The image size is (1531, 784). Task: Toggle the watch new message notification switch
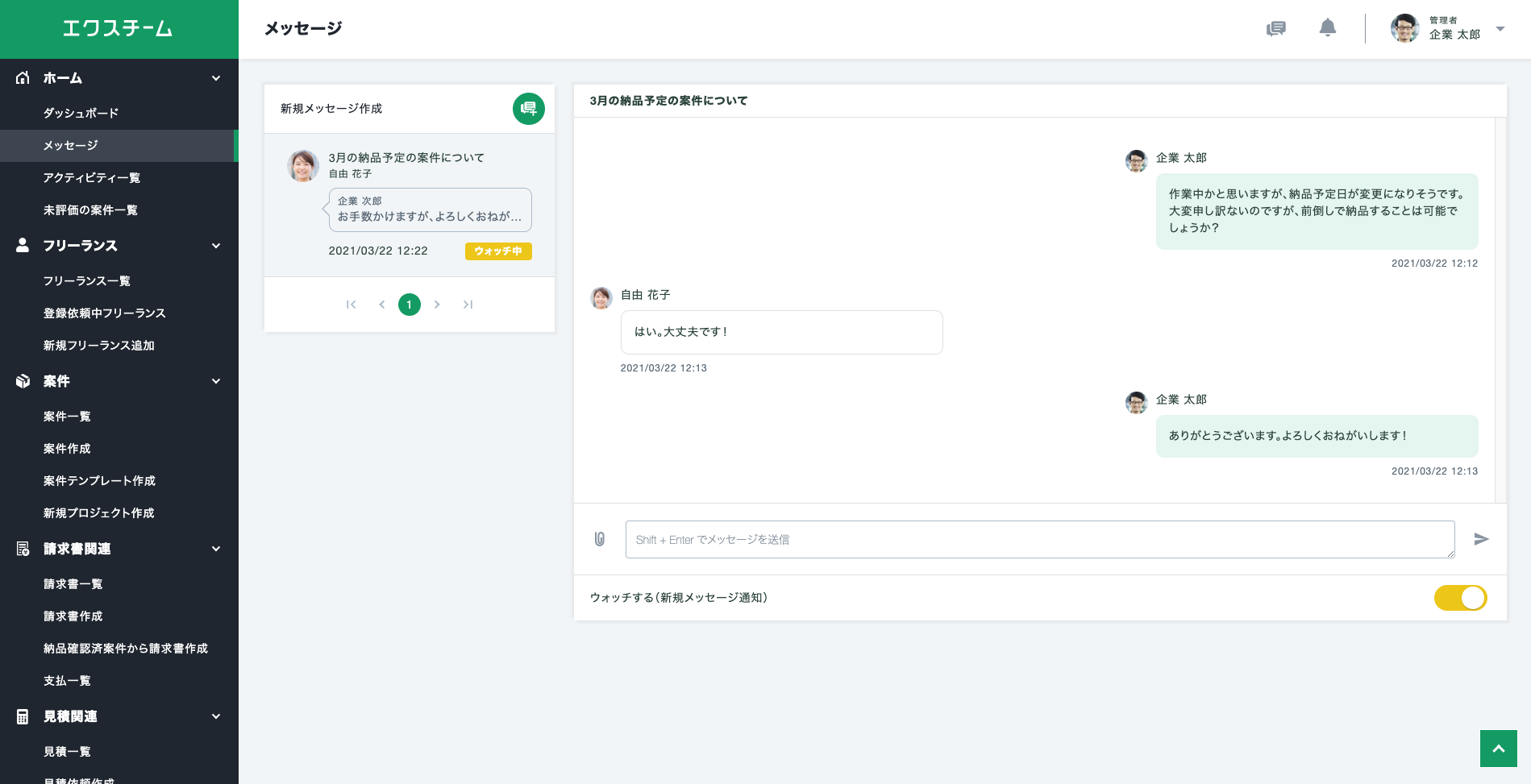click(x=1460, y=598)
